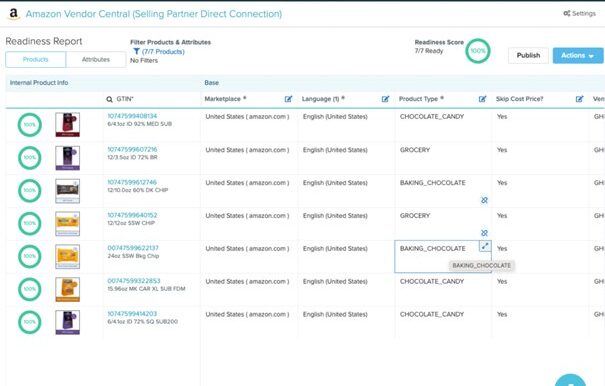Click Marketplace cell in 00747599322853 row

(249, 290)
